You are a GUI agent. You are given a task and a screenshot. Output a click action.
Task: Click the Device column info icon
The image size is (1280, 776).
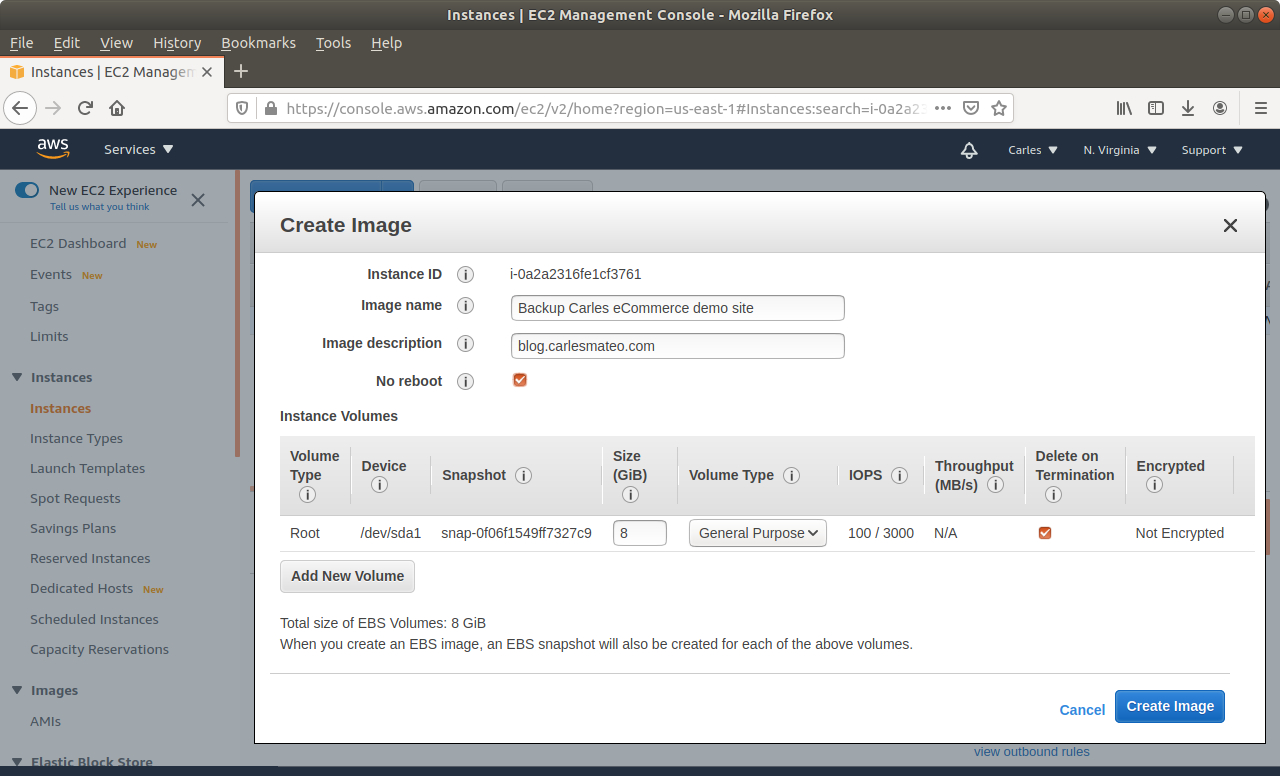(x=379, y=485)
